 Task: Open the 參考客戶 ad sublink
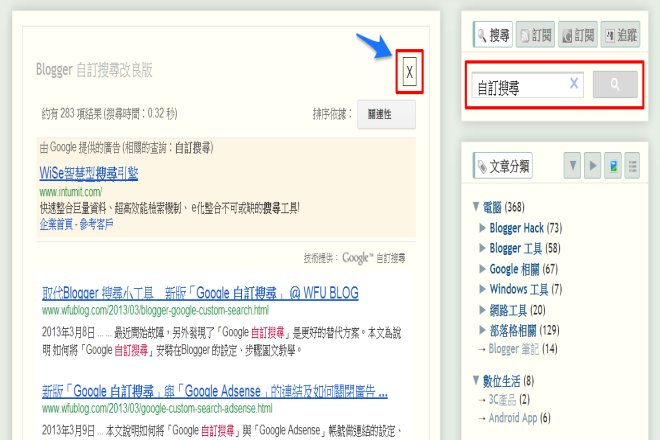[96, 224]
